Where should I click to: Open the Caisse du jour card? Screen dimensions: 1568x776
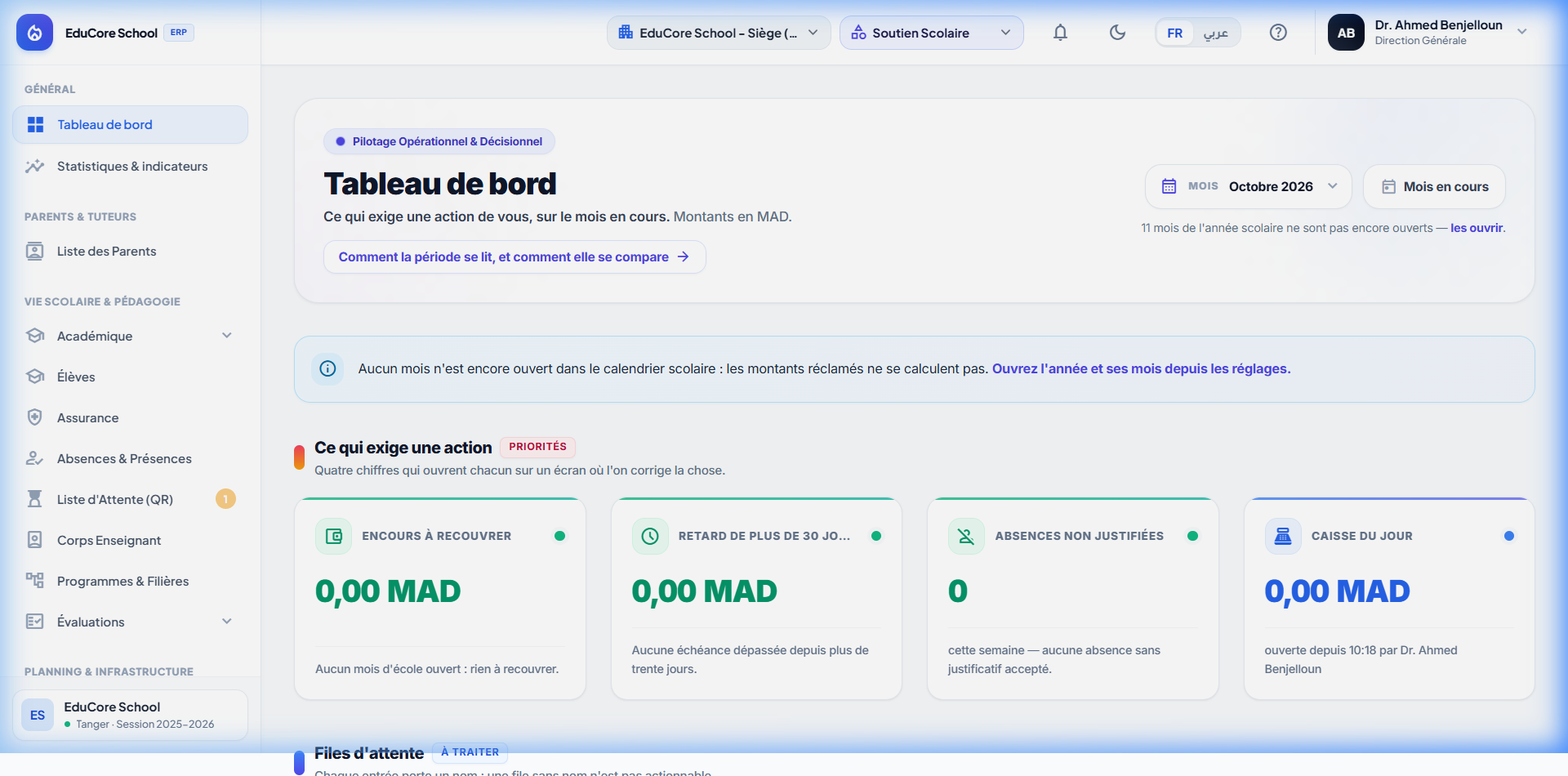point(1389,599)
